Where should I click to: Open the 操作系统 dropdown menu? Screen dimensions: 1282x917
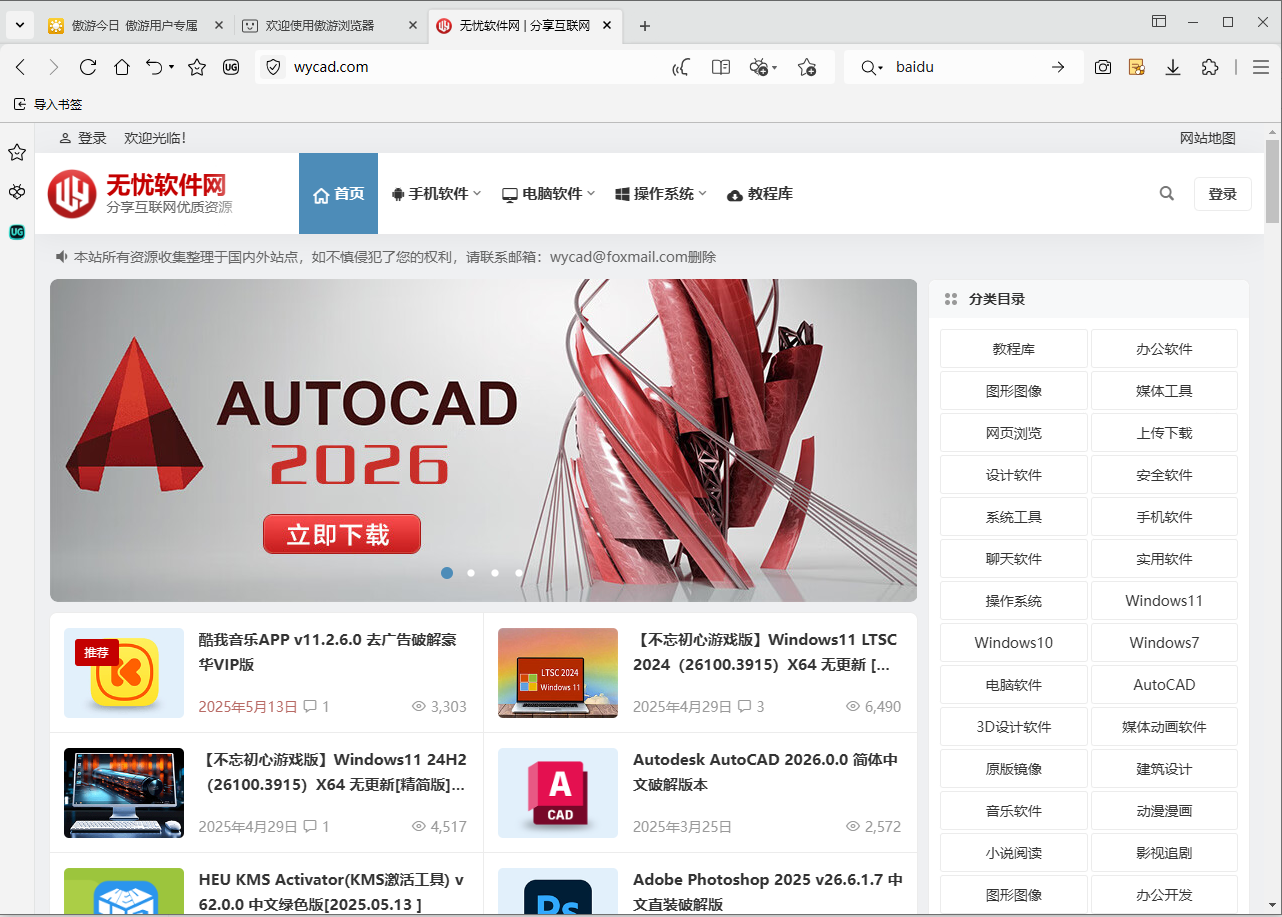pos(660,193)
